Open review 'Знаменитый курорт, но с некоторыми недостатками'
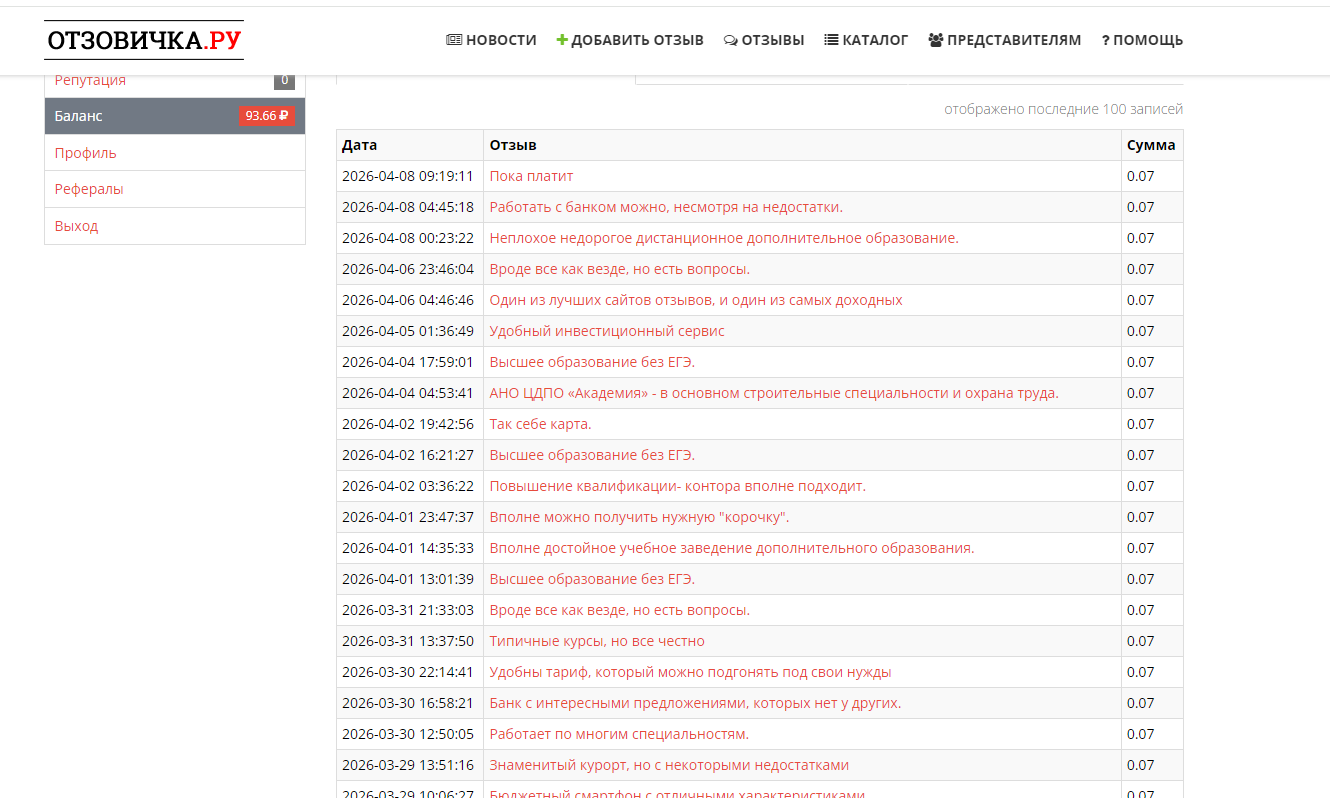 (669, 765)
